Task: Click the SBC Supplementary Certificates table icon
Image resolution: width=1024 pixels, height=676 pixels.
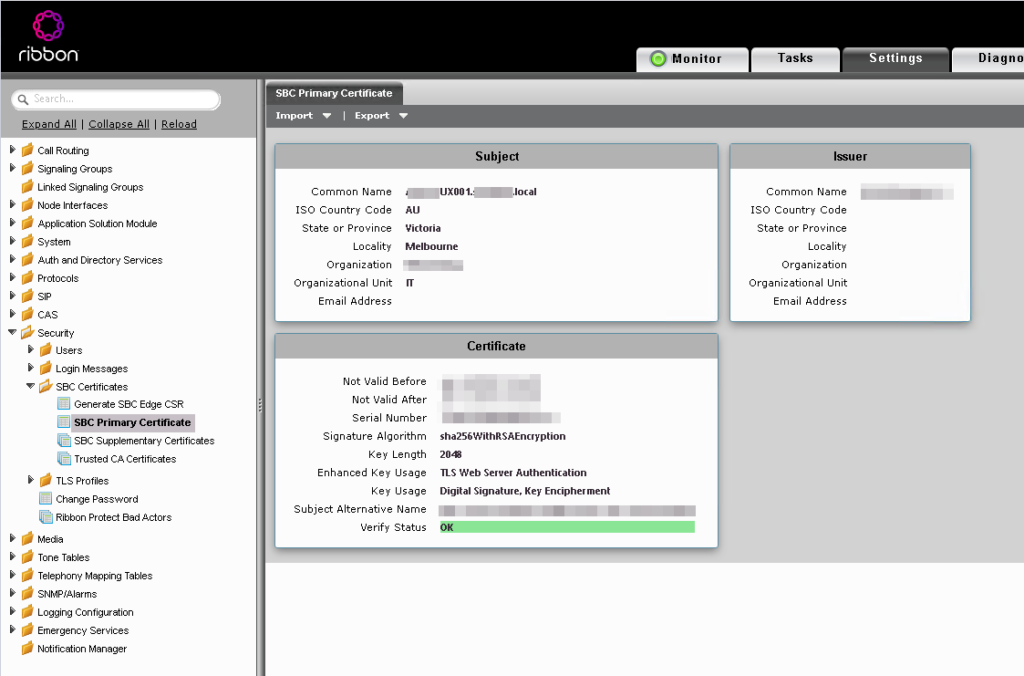Action: click(63, 440)
